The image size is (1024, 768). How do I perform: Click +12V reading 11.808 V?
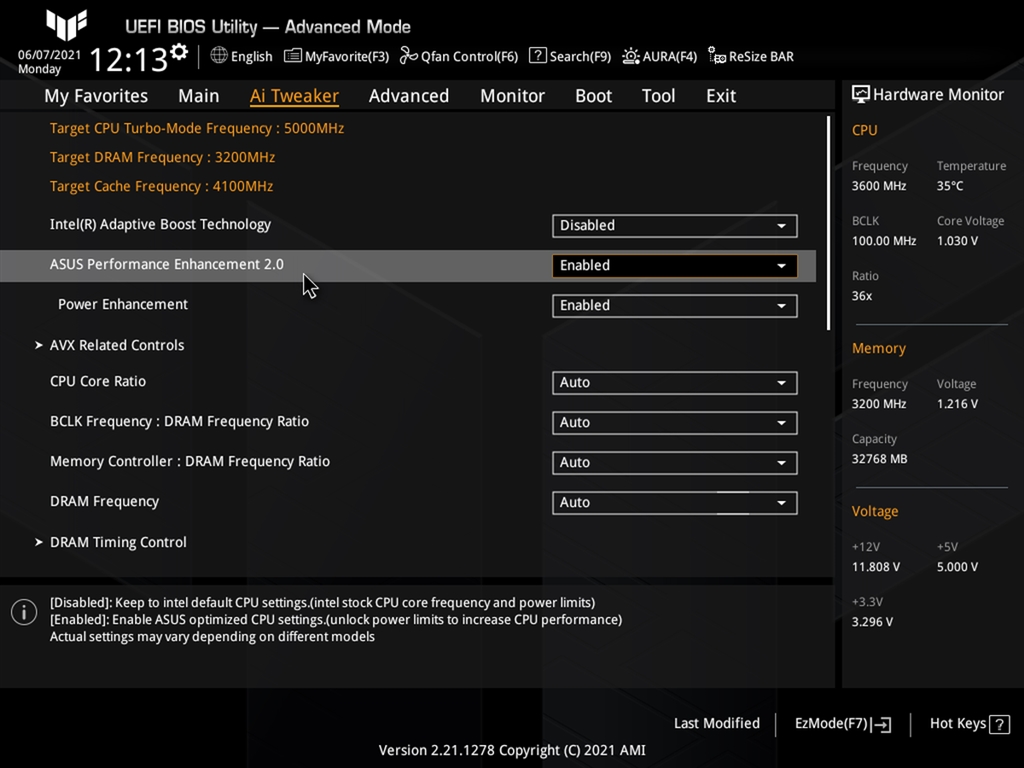click(876, 567)
